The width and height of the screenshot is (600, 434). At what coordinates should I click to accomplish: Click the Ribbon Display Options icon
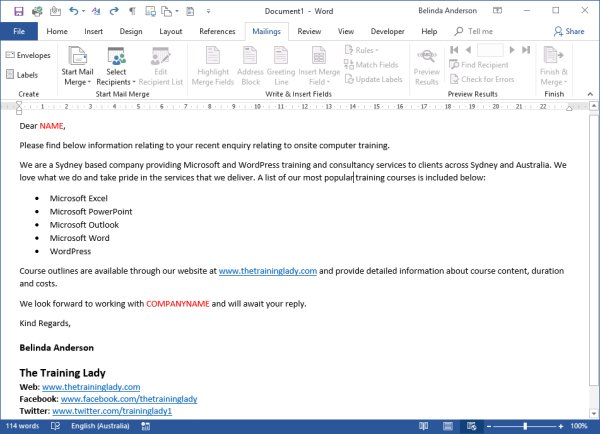[x=497, y=11]
